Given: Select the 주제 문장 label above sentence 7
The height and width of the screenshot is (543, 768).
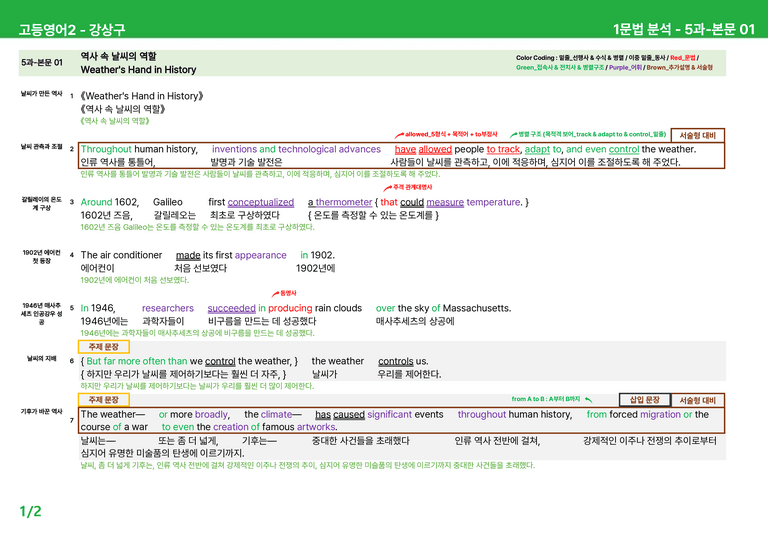Looking at the screenshot, I should tap(104, 400).
